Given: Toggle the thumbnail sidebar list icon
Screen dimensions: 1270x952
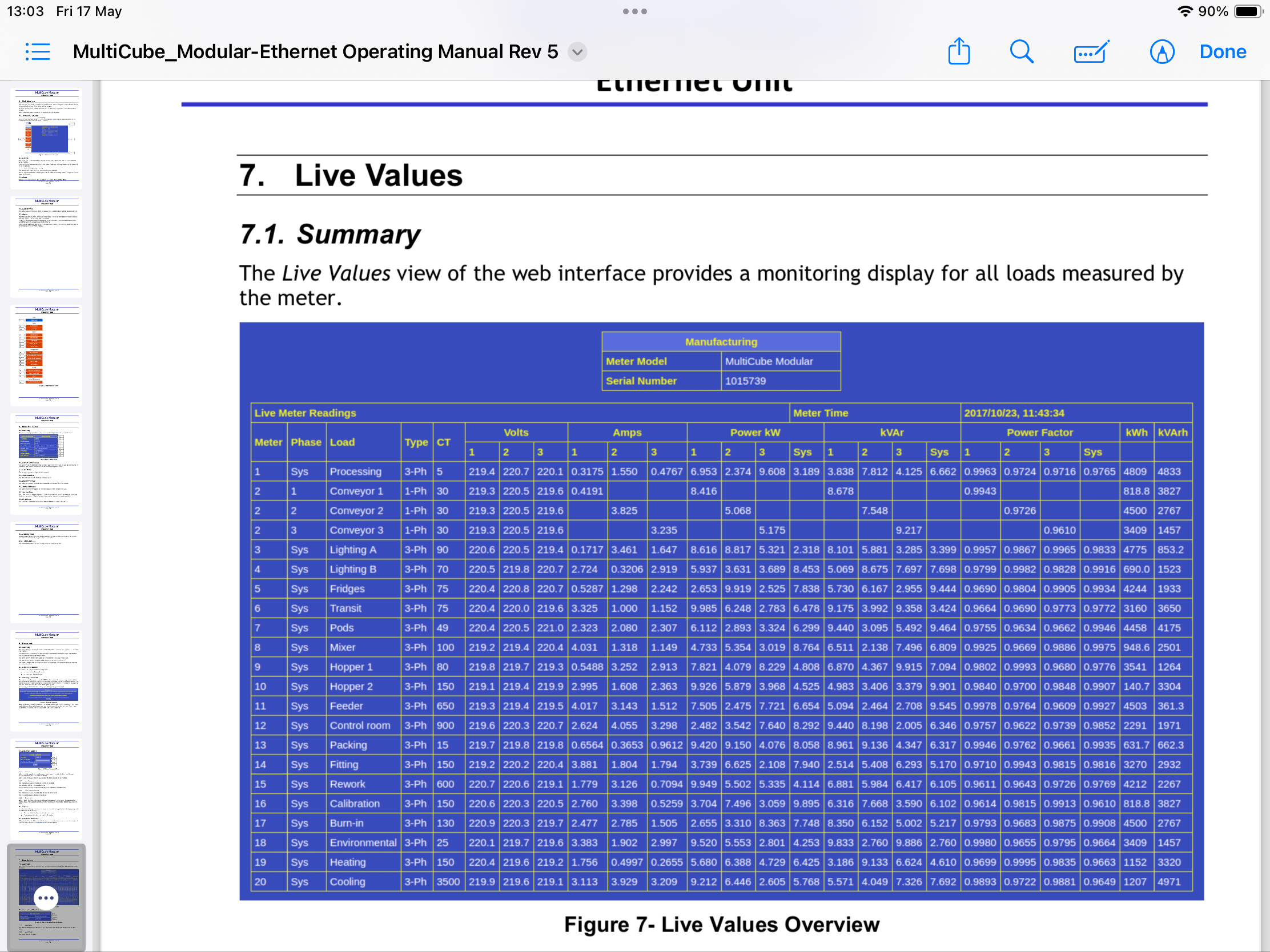Looking at the screenshot, I should pyautogui.click(x=38, y=51).
